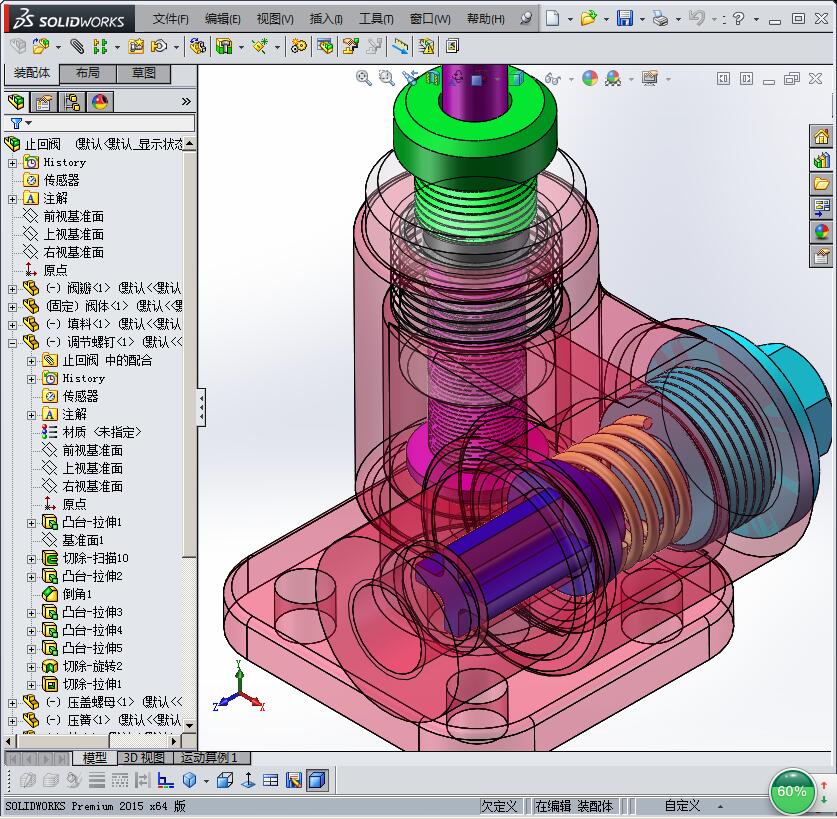This screenshot has height=819, width=837.
Task: Open the 帮助(H) menu
Action: click(x=485, y=19)
